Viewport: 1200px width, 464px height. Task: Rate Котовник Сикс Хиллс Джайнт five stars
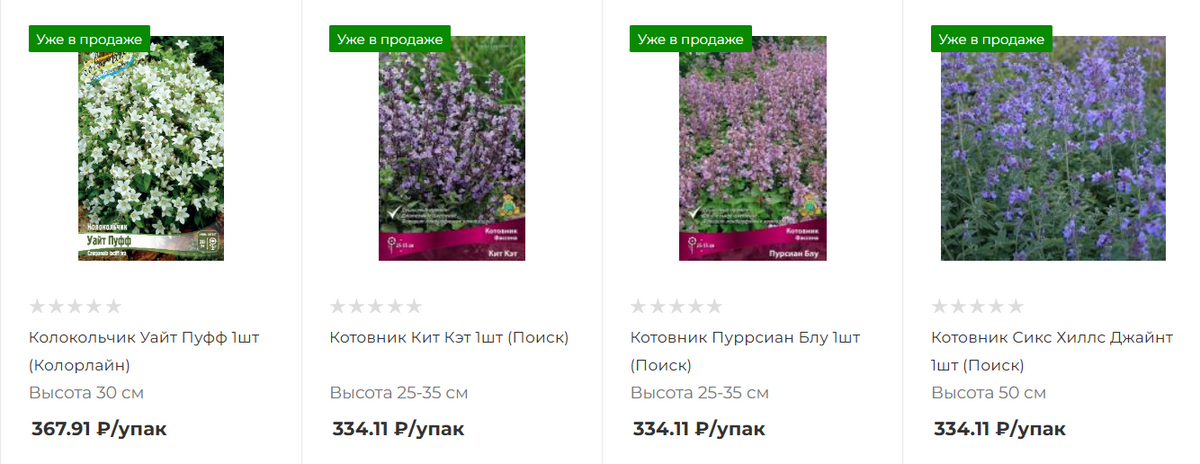point(1016,306)
